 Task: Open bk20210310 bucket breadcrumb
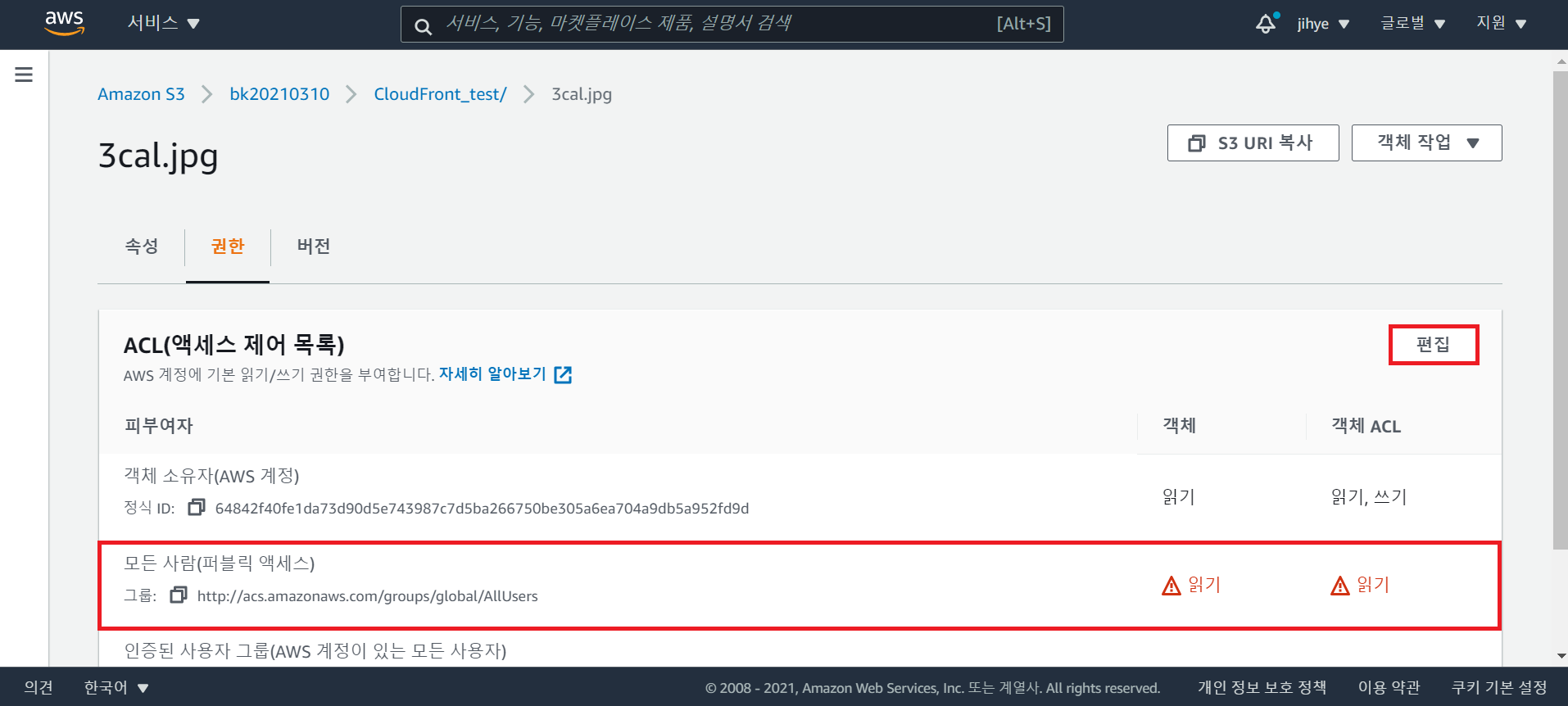[x=279, y=94]
